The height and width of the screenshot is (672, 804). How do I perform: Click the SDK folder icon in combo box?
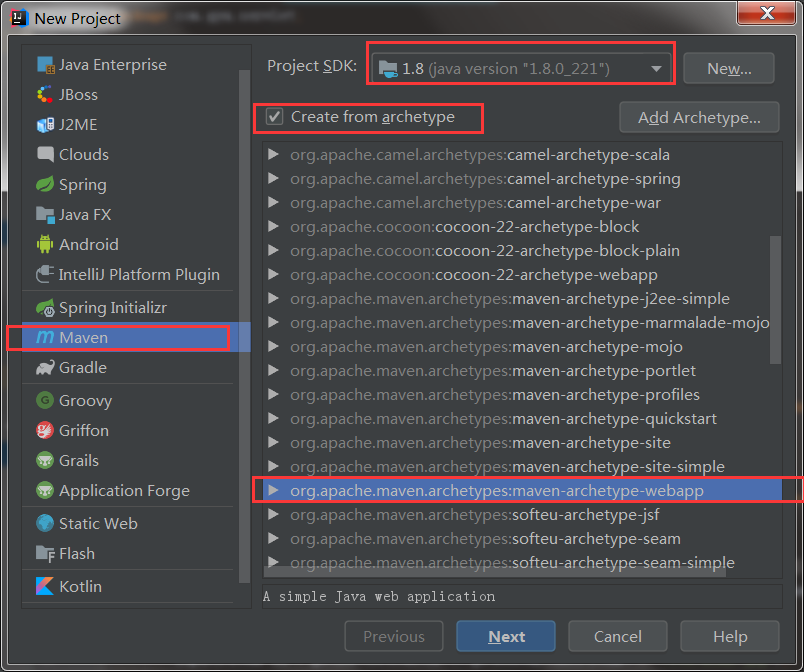[388, 69]
